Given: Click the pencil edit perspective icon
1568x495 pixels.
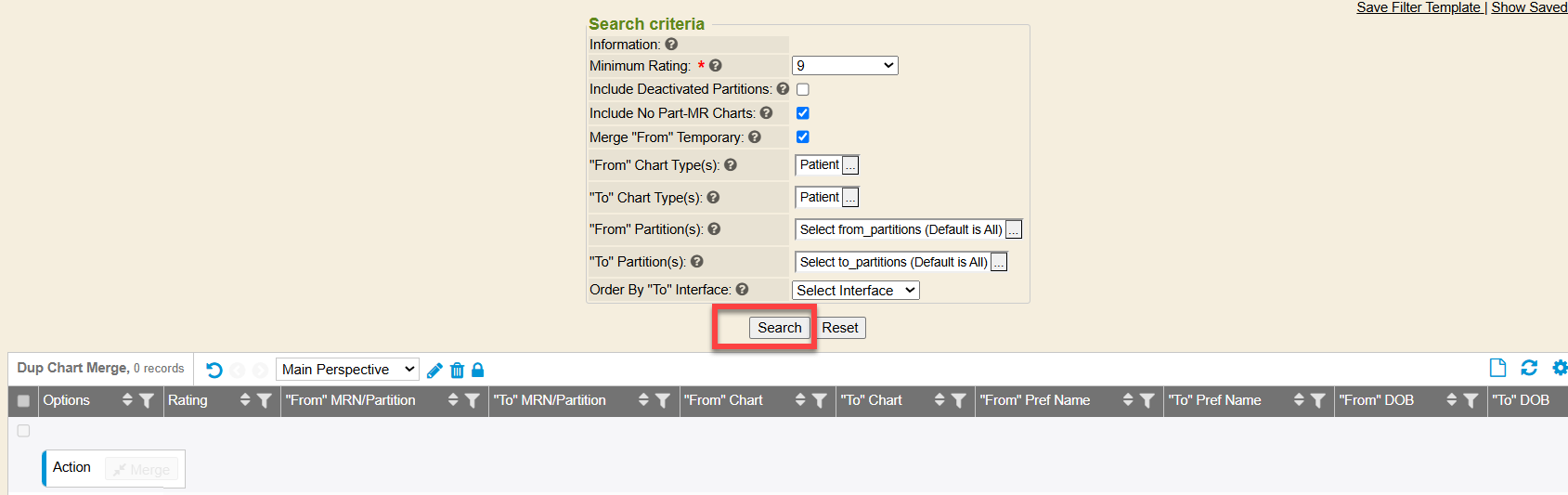Looking at the screenshot, I should tap(434, 371).
